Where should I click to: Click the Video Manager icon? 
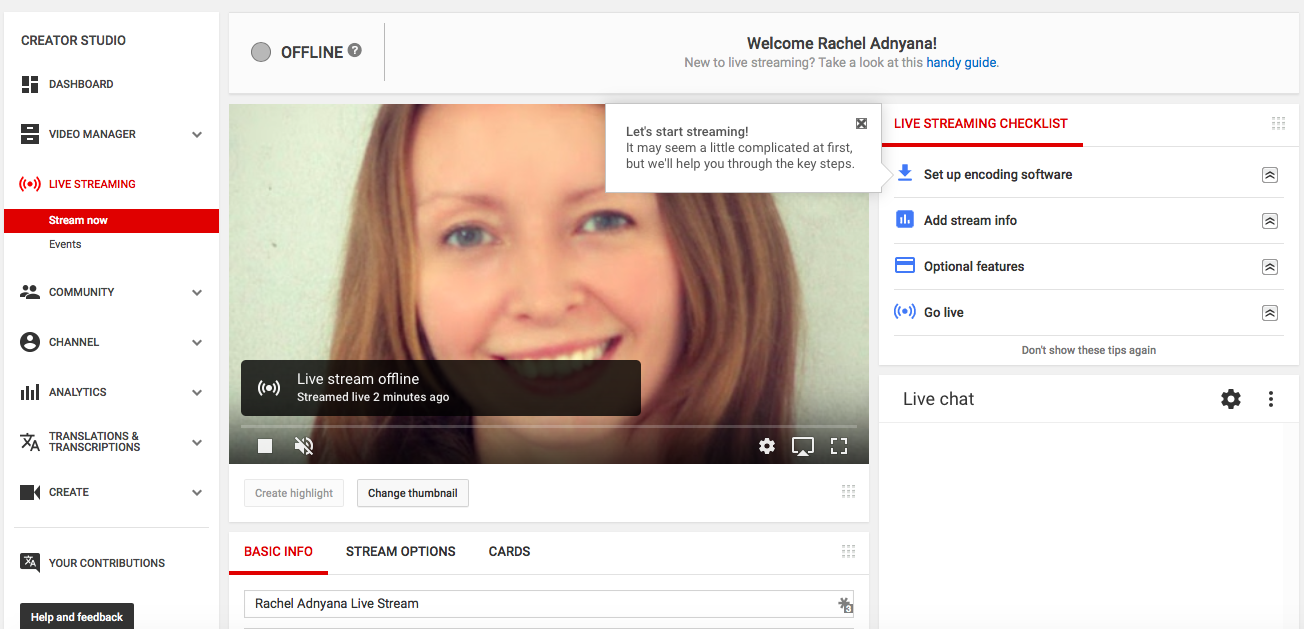click(x=30, y=134)
